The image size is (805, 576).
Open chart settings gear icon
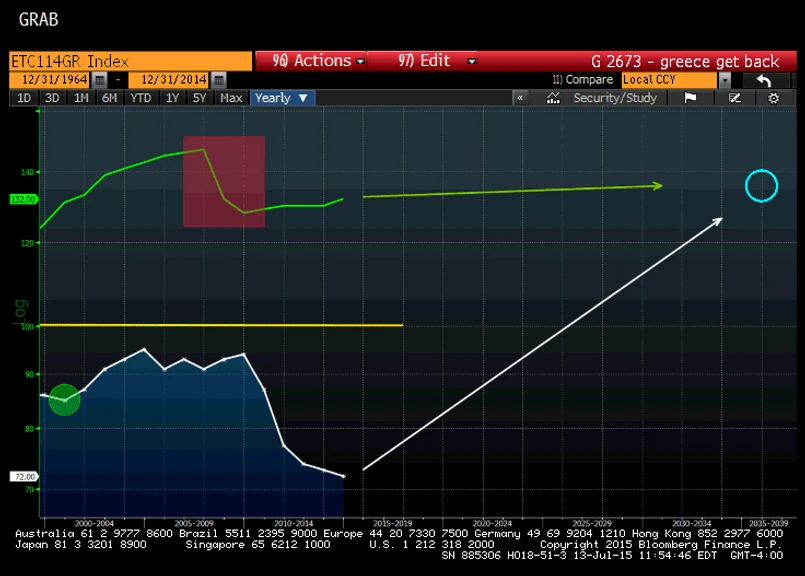pyautogui.click(x=773, y=98)
